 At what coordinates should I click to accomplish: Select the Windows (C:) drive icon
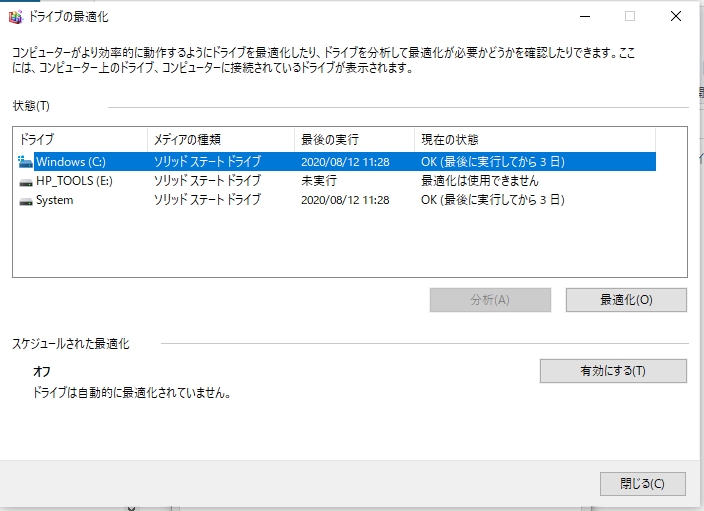(25, 162)
